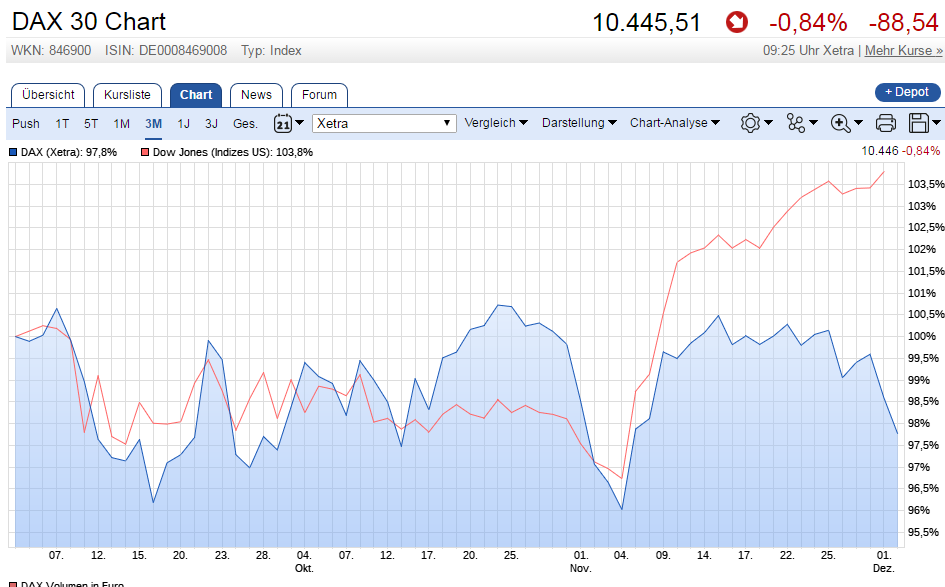Image resolution: width=945 pixels, height=587 pixels.
Task: Click the zoom magnifier icon
Action: pyautogui.click(x=846, y=123)
